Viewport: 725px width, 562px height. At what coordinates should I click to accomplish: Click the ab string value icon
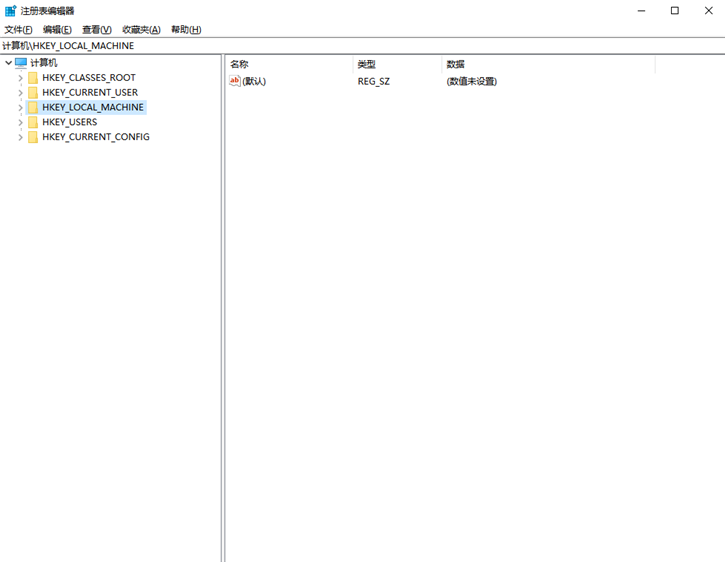pyautogui.click(x=235, y=81)
